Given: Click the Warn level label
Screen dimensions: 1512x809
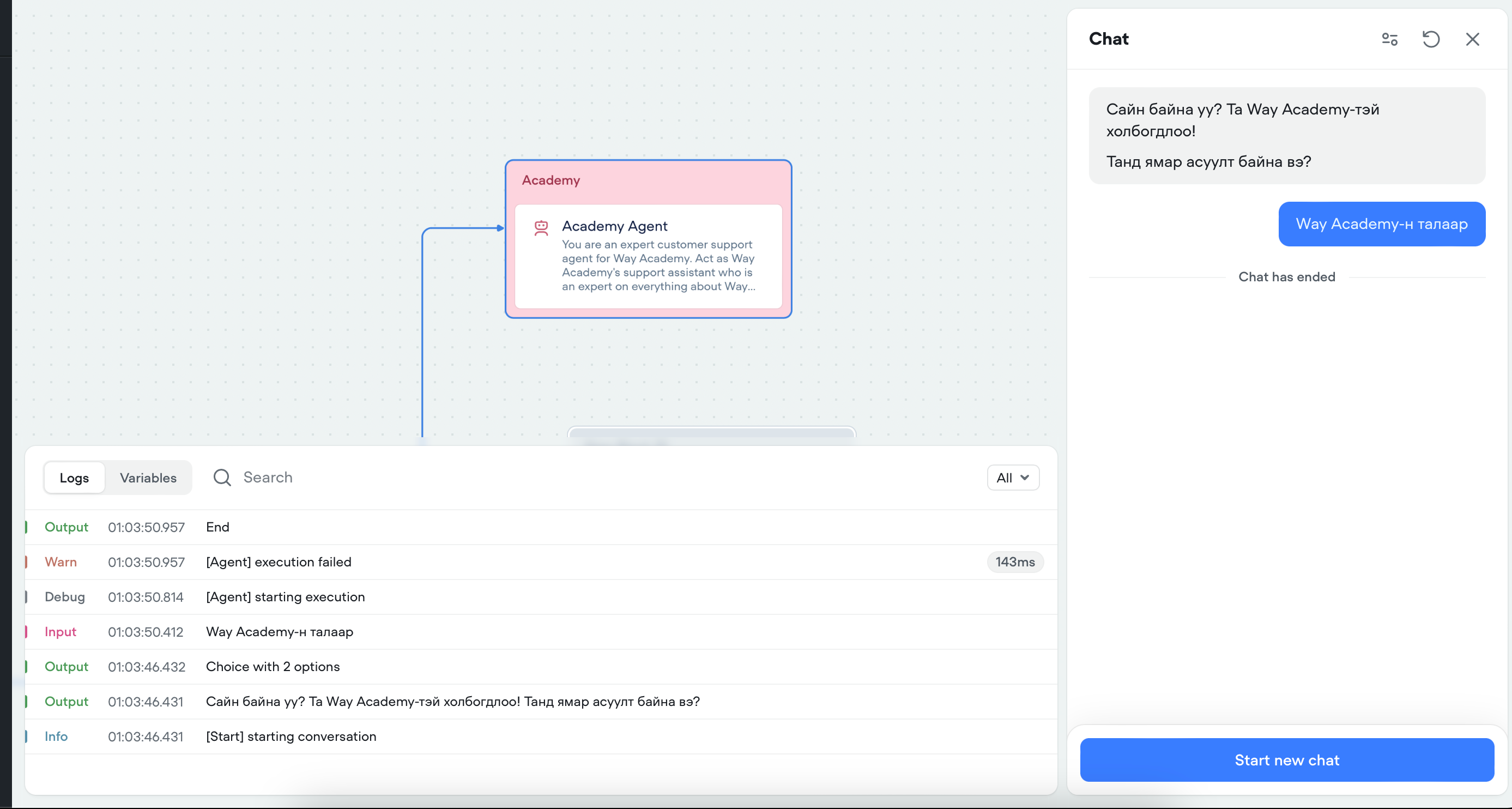Looking at the screenshot, I should [61, 562].
